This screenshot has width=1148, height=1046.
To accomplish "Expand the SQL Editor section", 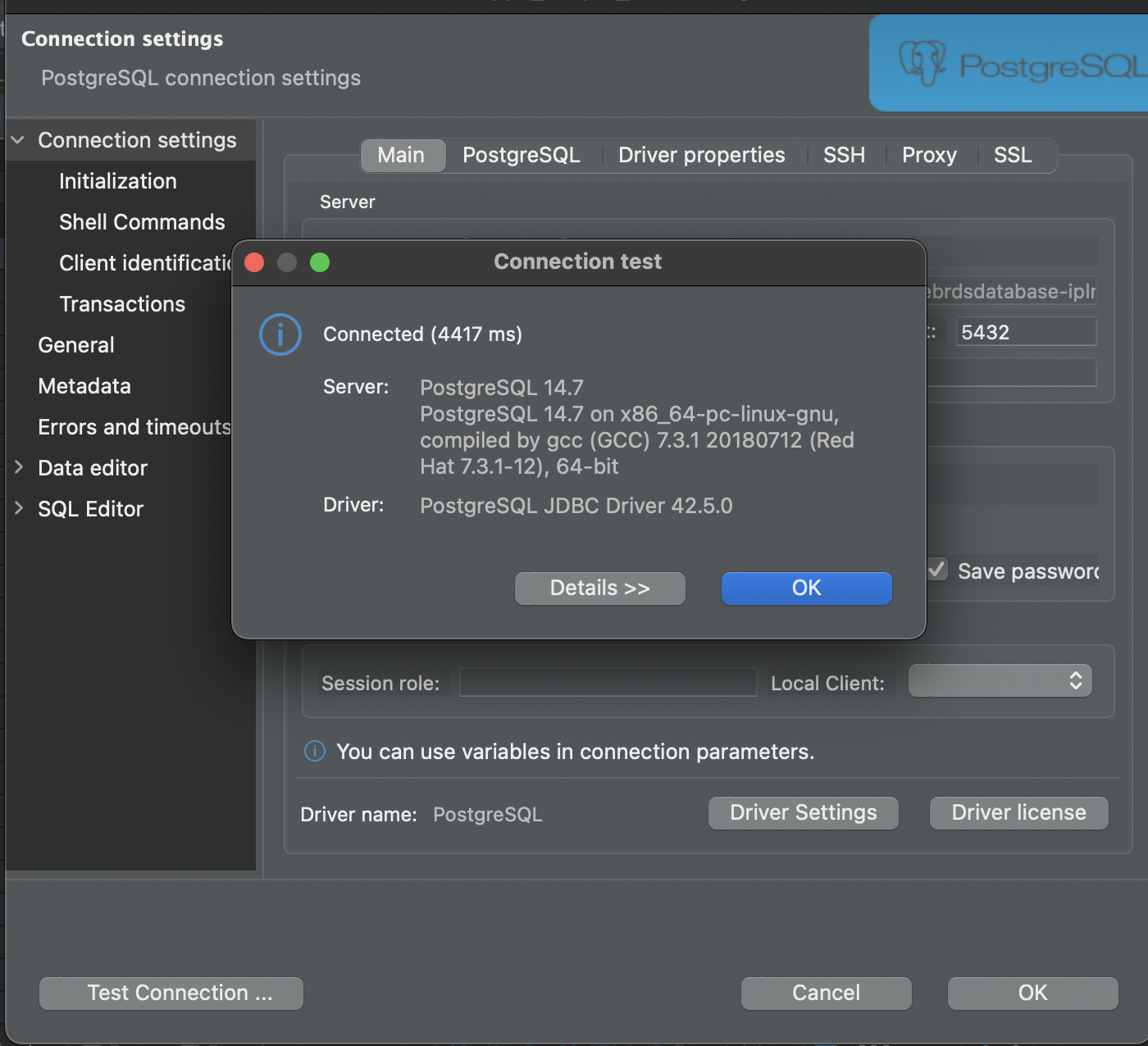I will point(18,508).
